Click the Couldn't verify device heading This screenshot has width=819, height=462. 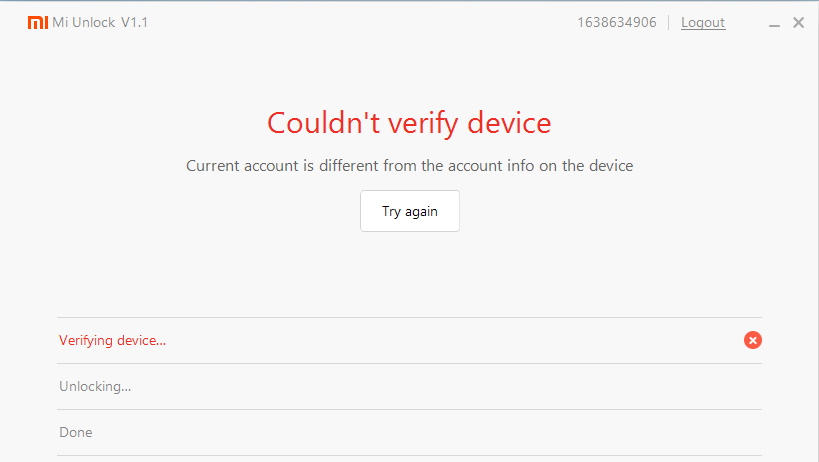tap(409, 123)
